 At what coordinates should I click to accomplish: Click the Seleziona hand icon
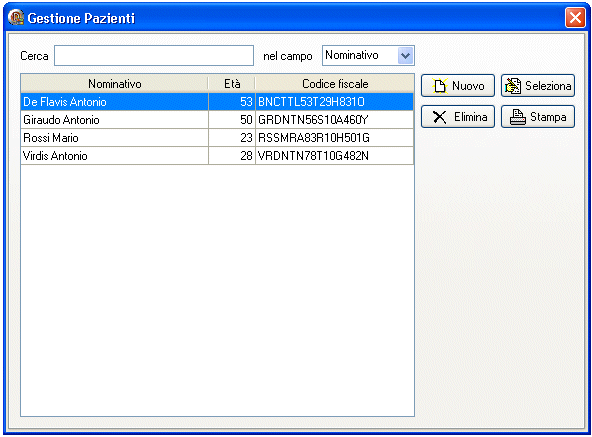513,86
